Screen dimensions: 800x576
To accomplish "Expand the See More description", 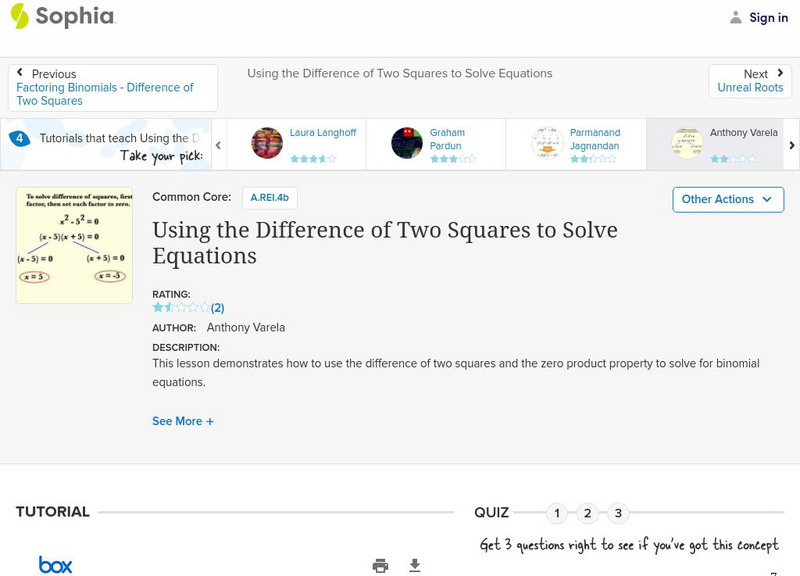I will pos(183,421).
